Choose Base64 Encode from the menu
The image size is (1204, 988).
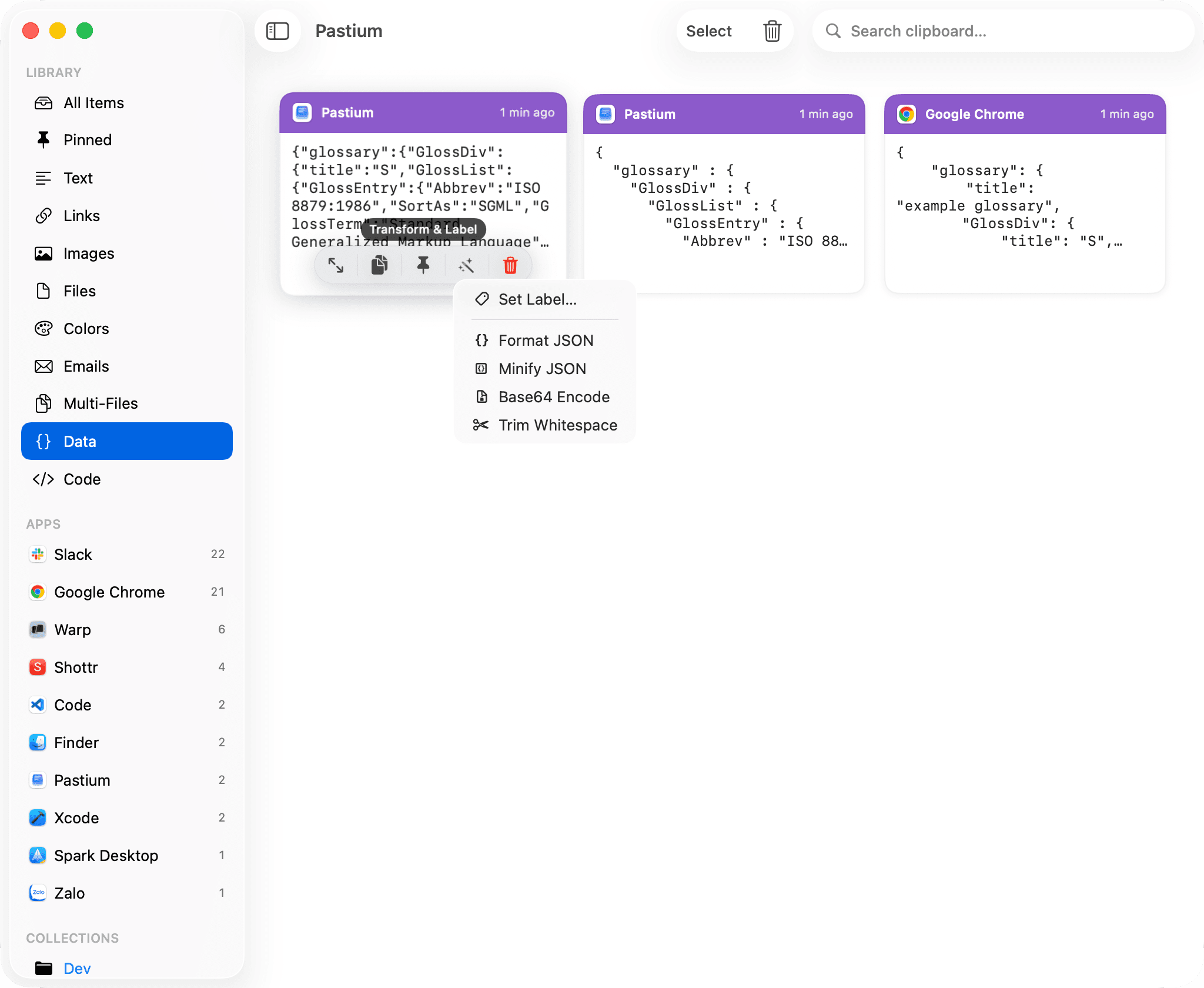pyautogui.click(x=544, y=397)
